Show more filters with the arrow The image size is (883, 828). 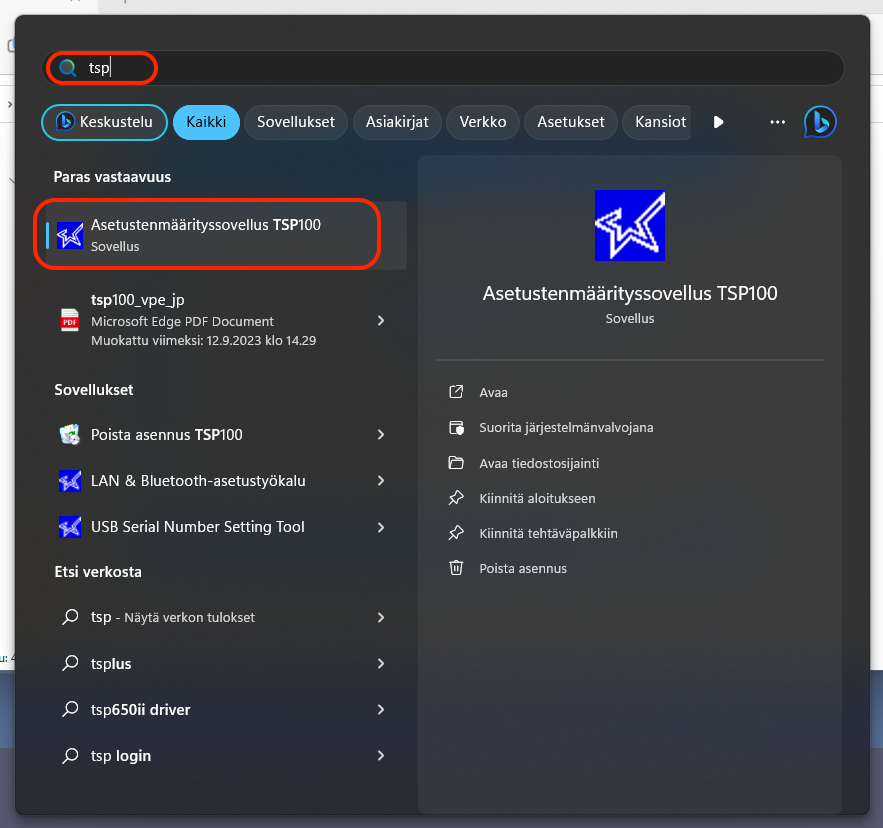pos(718,122)
